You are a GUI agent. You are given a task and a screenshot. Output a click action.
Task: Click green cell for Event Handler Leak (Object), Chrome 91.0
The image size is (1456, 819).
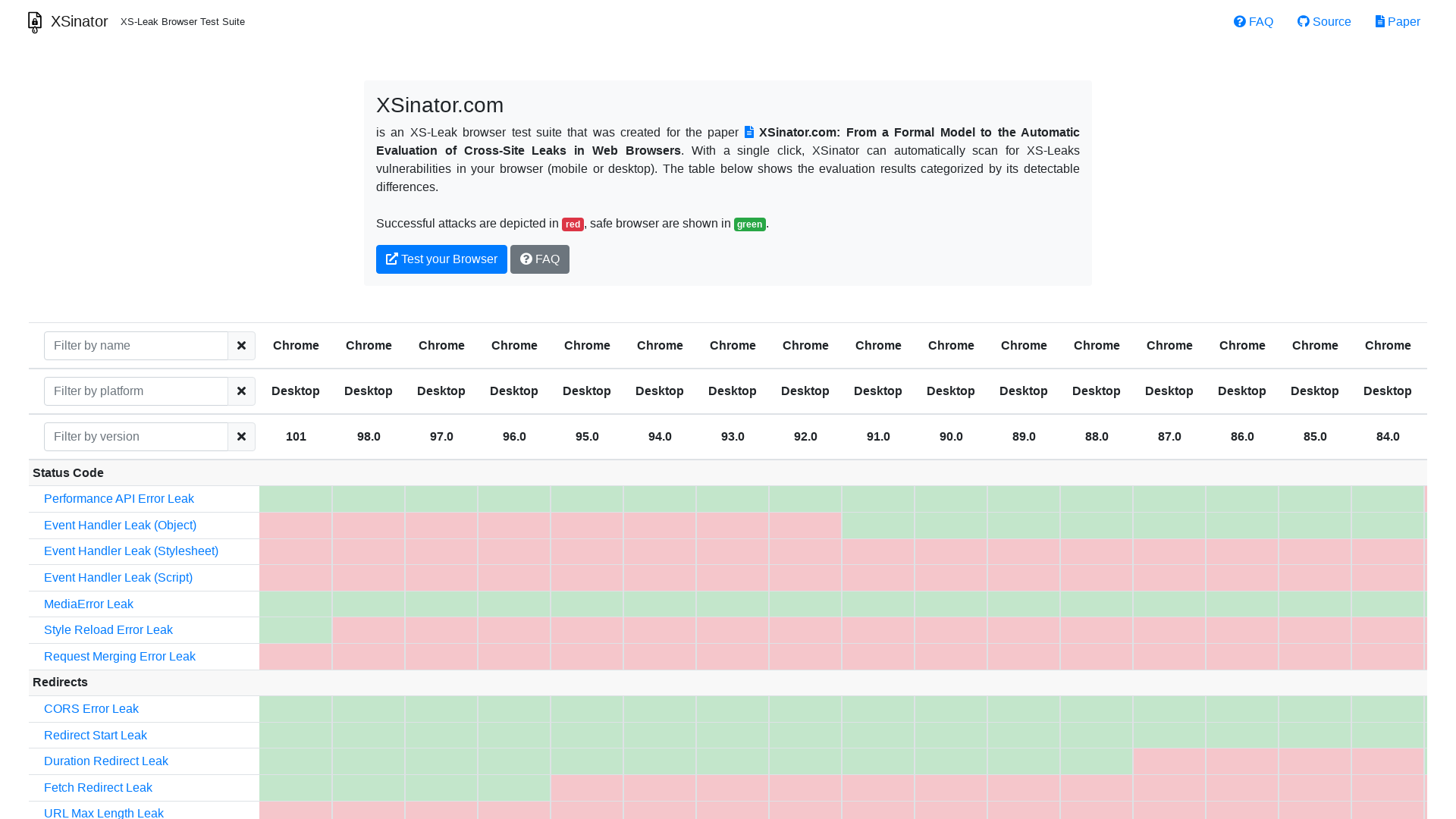pos(878,526)
